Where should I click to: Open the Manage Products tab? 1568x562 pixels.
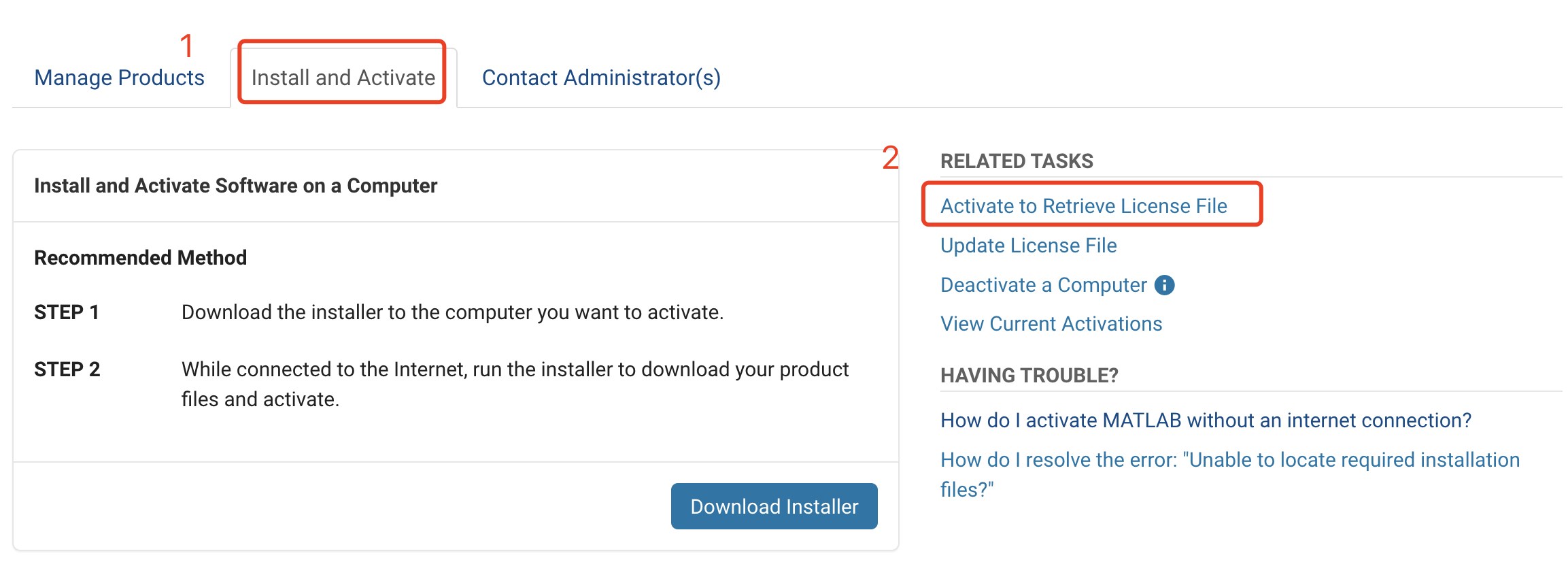[119, 78]
